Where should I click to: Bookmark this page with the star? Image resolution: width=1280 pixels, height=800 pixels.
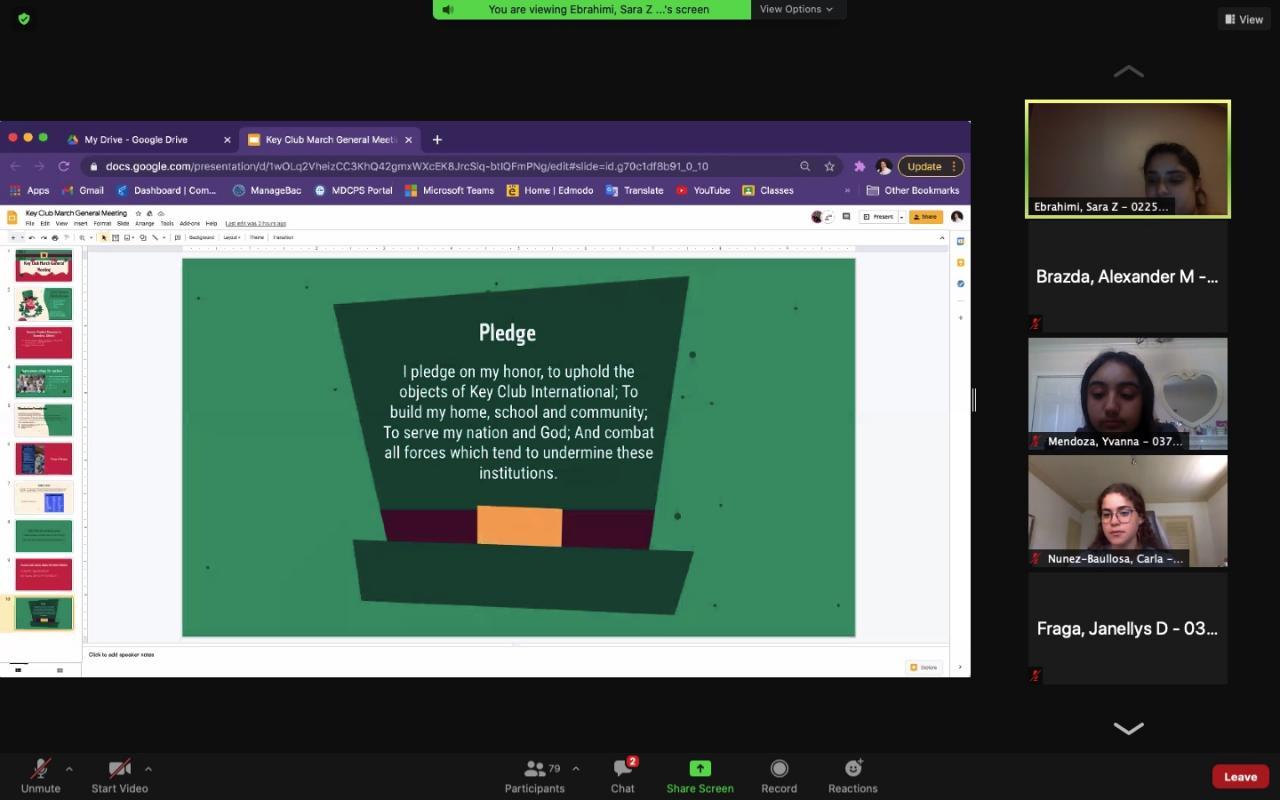tap(829, 166)
